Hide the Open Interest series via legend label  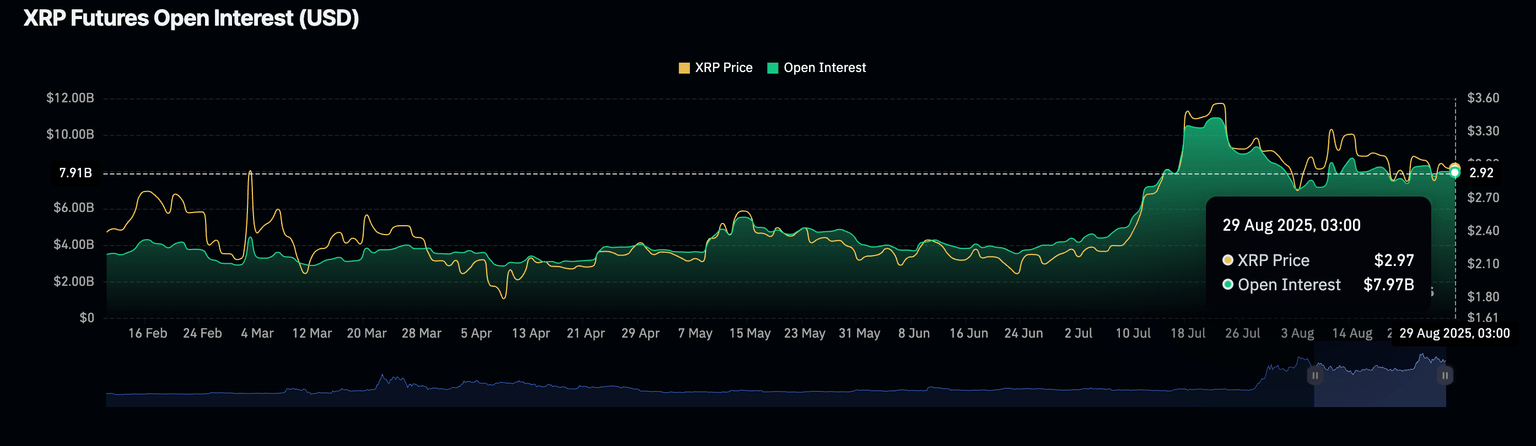(x=825, y=68)
